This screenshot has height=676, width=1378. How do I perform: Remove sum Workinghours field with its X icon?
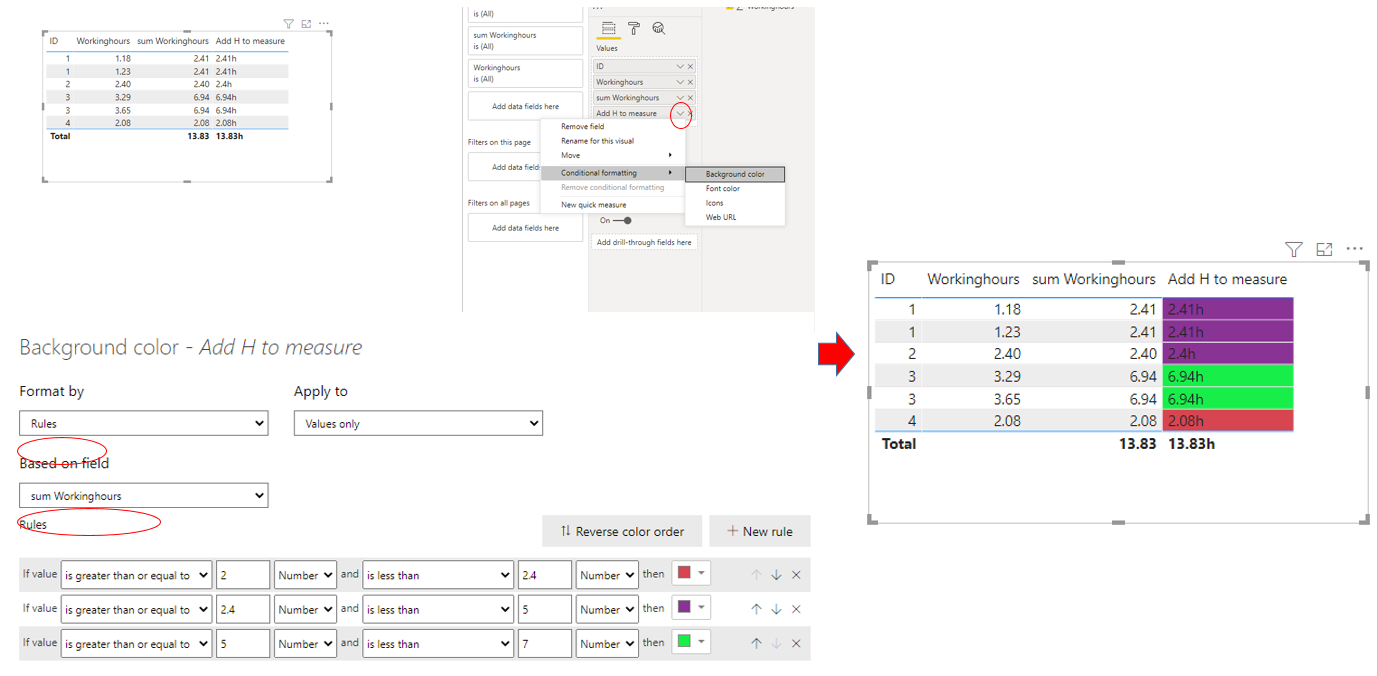coord(690,98)
